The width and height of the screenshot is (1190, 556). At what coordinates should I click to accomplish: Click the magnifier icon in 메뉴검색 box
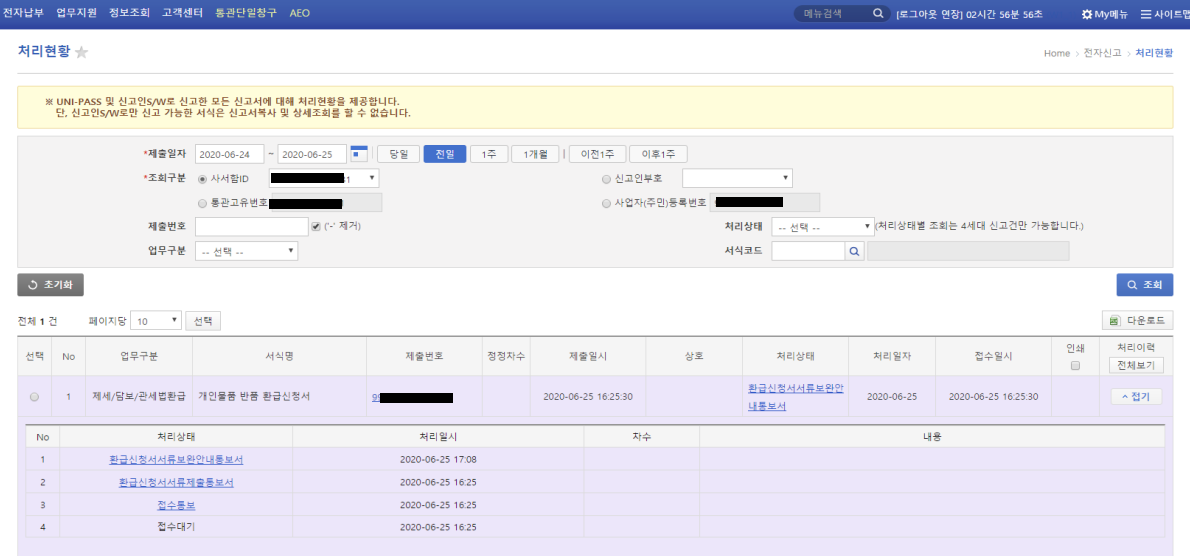pyautogui.click(x=878, y=14)
